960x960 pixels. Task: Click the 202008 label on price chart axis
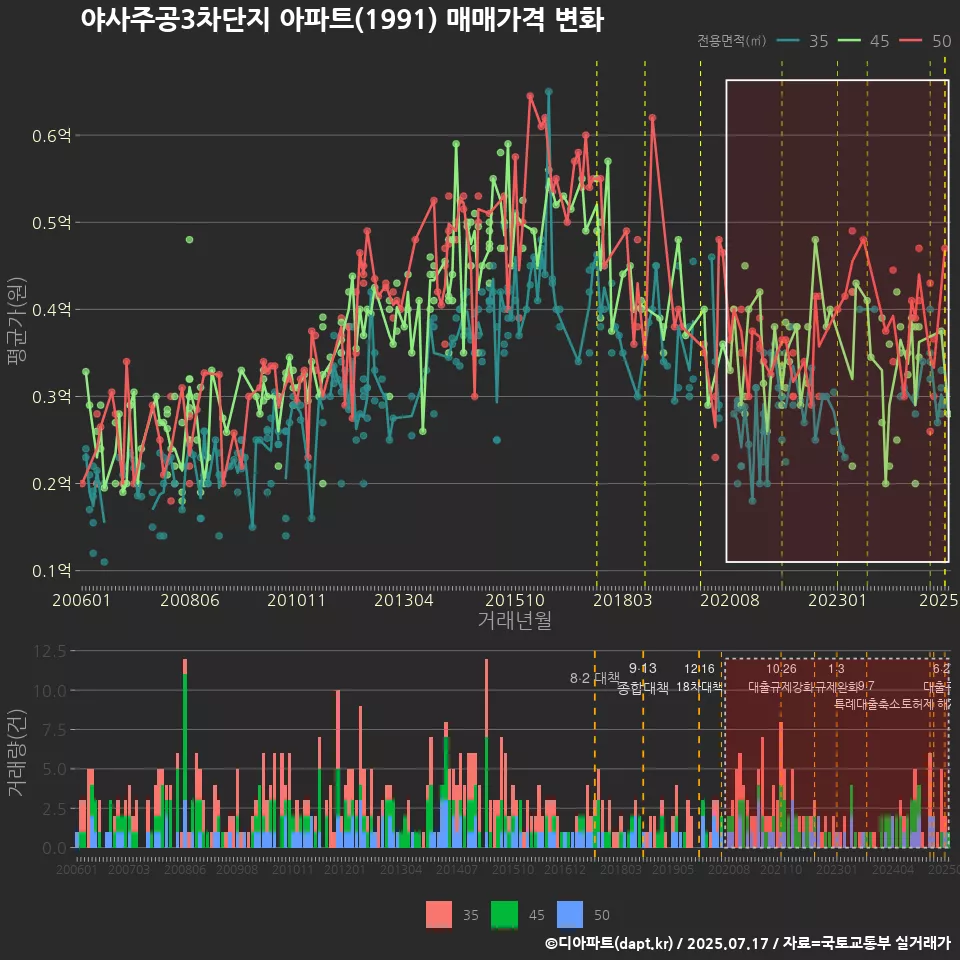pyautogui.click(x=730, y=600)
